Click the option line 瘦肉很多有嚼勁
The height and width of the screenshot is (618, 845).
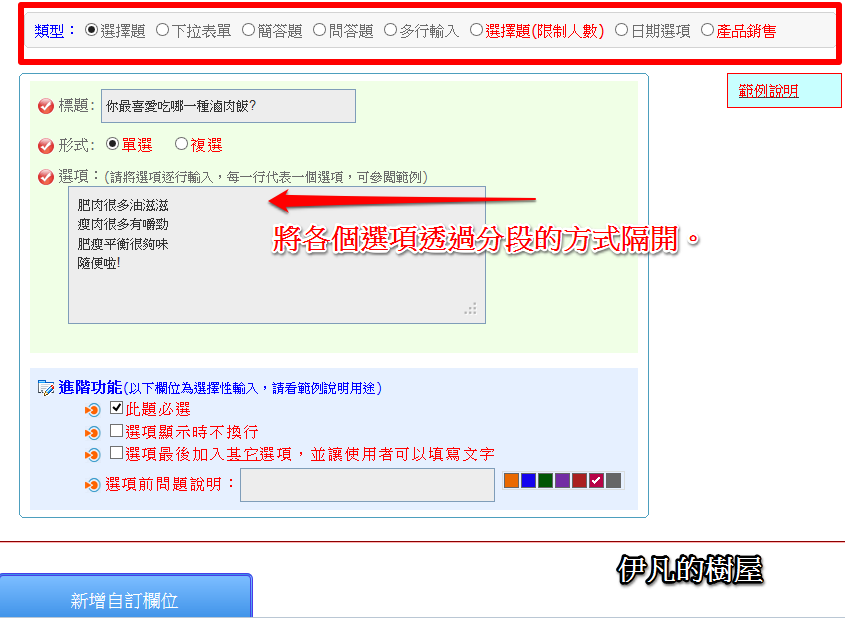(x=123, y=224)
